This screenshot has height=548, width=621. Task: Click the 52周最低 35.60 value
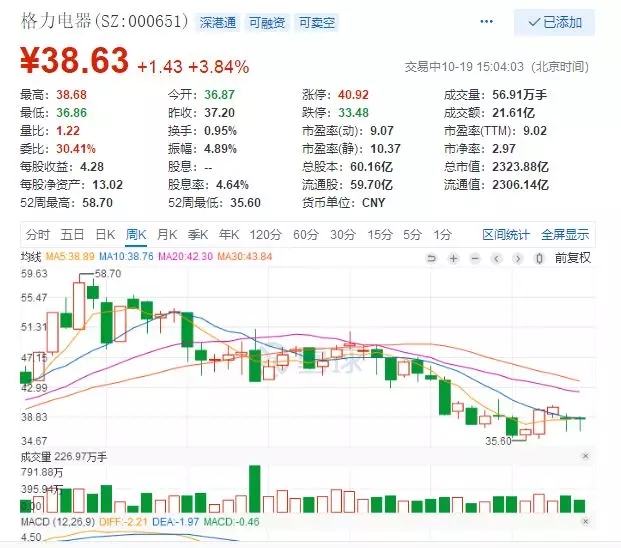246,203
